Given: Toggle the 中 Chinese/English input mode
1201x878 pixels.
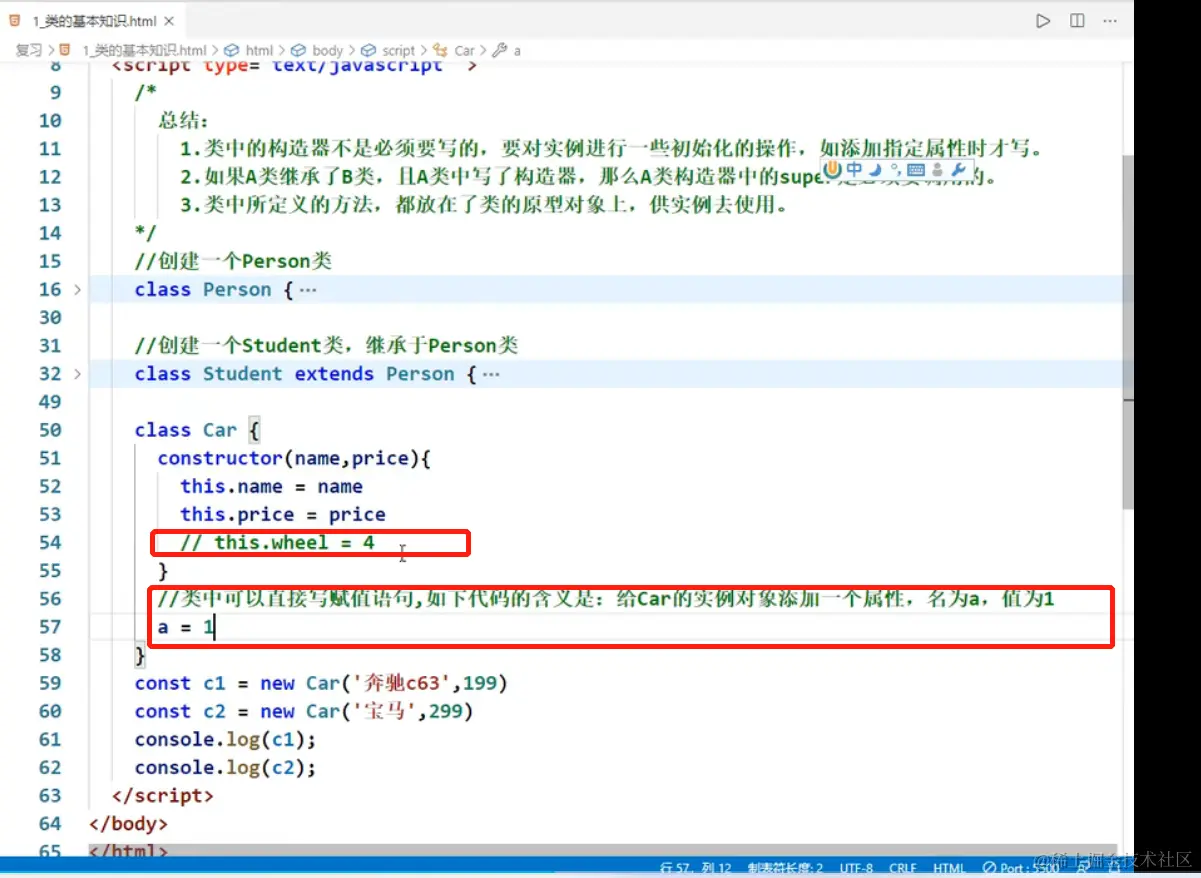Looking at the screenshot, I should 853,169.
